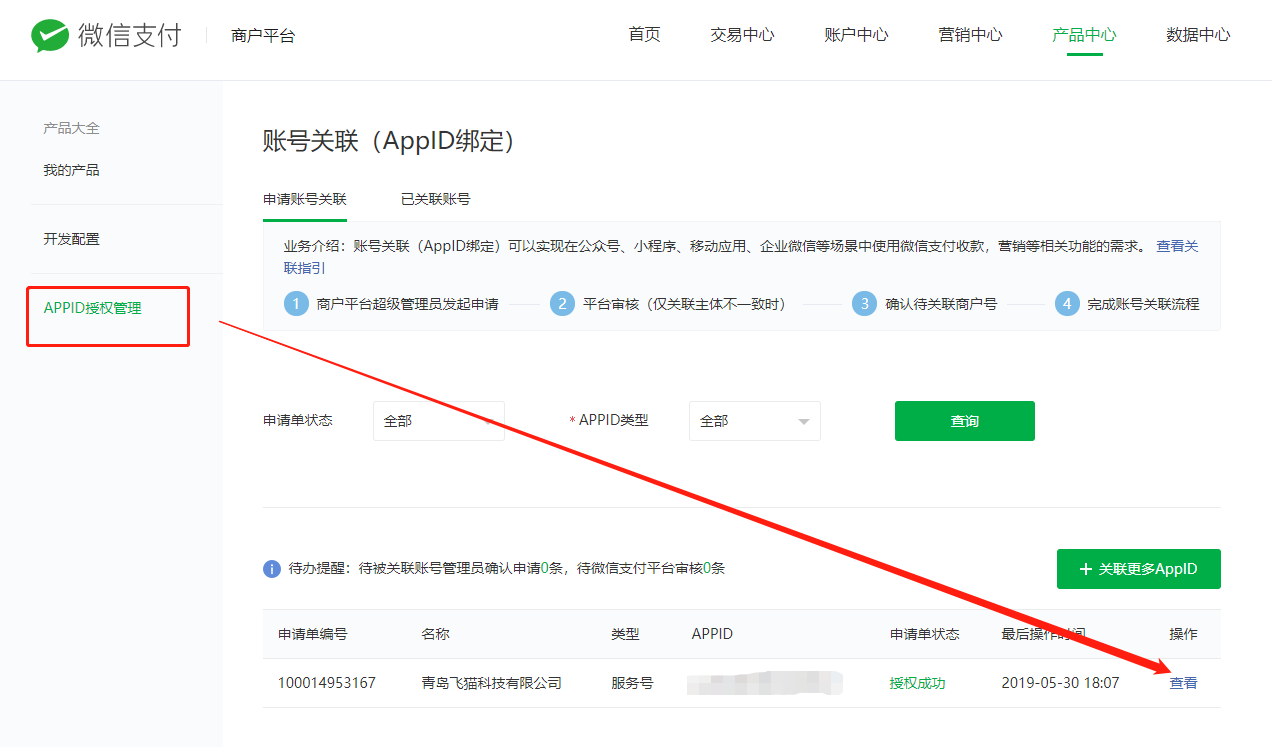
Task: Click step text 确认待关联商户号
Action: 941,304
